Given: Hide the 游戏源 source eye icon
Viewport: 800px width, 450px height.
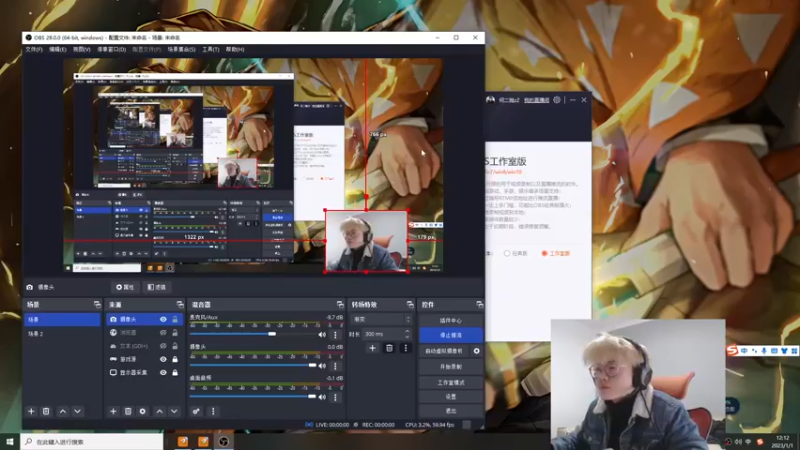Looking at the screenshot, I should point(163,359).
